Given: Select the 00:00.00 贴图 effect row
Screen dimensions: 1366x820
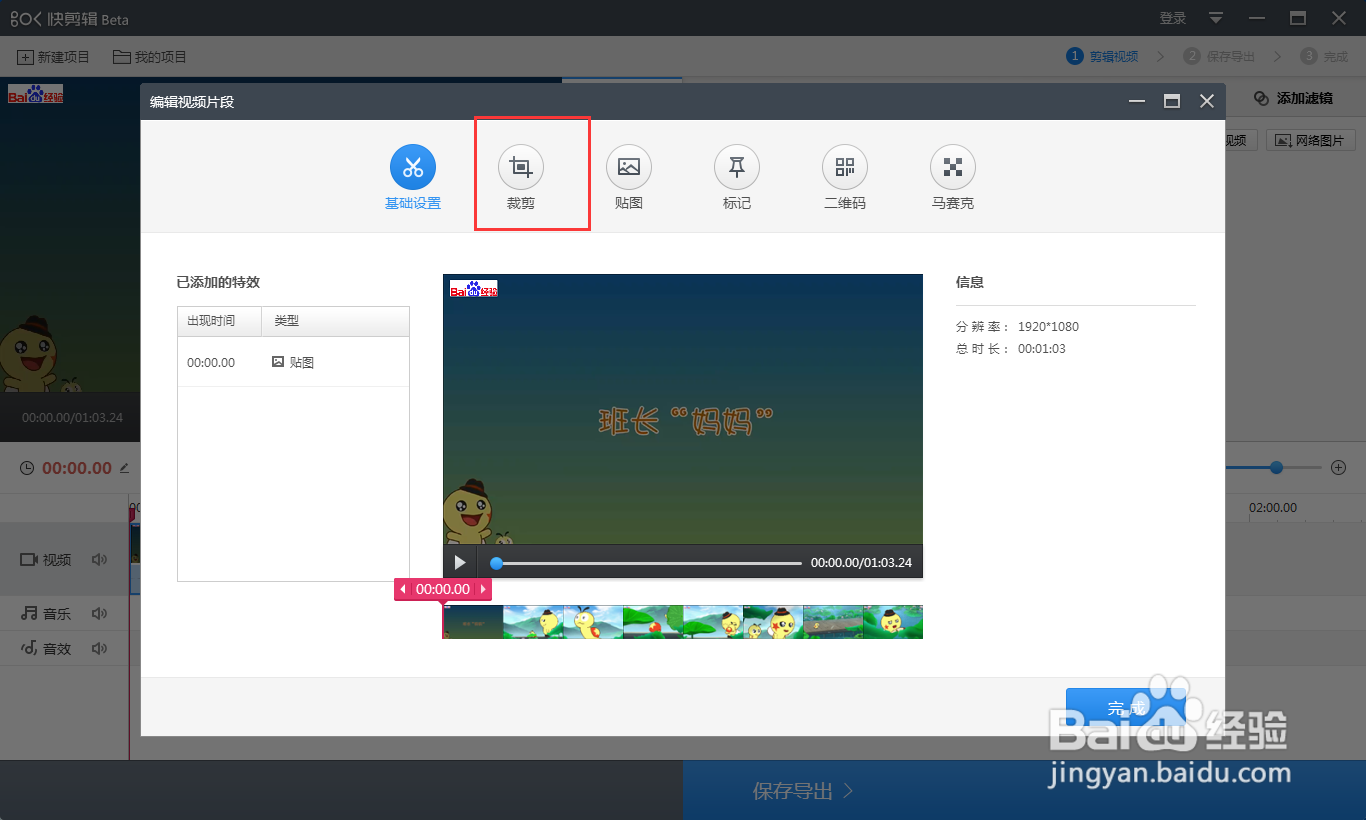Looking at the screenshot, I should [293, 362].
